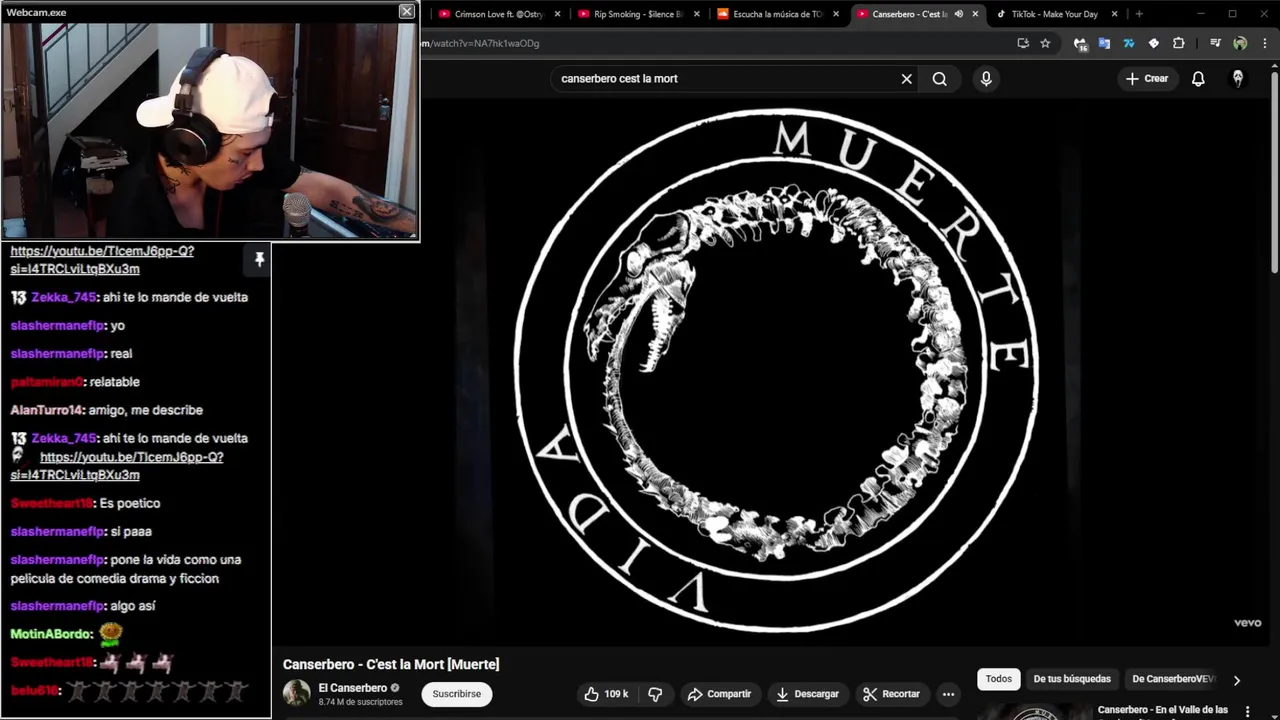This screenshot has width=1280, height=720.
Task: Close the Webcam.exe window
Action: click(x=406, y=11)
